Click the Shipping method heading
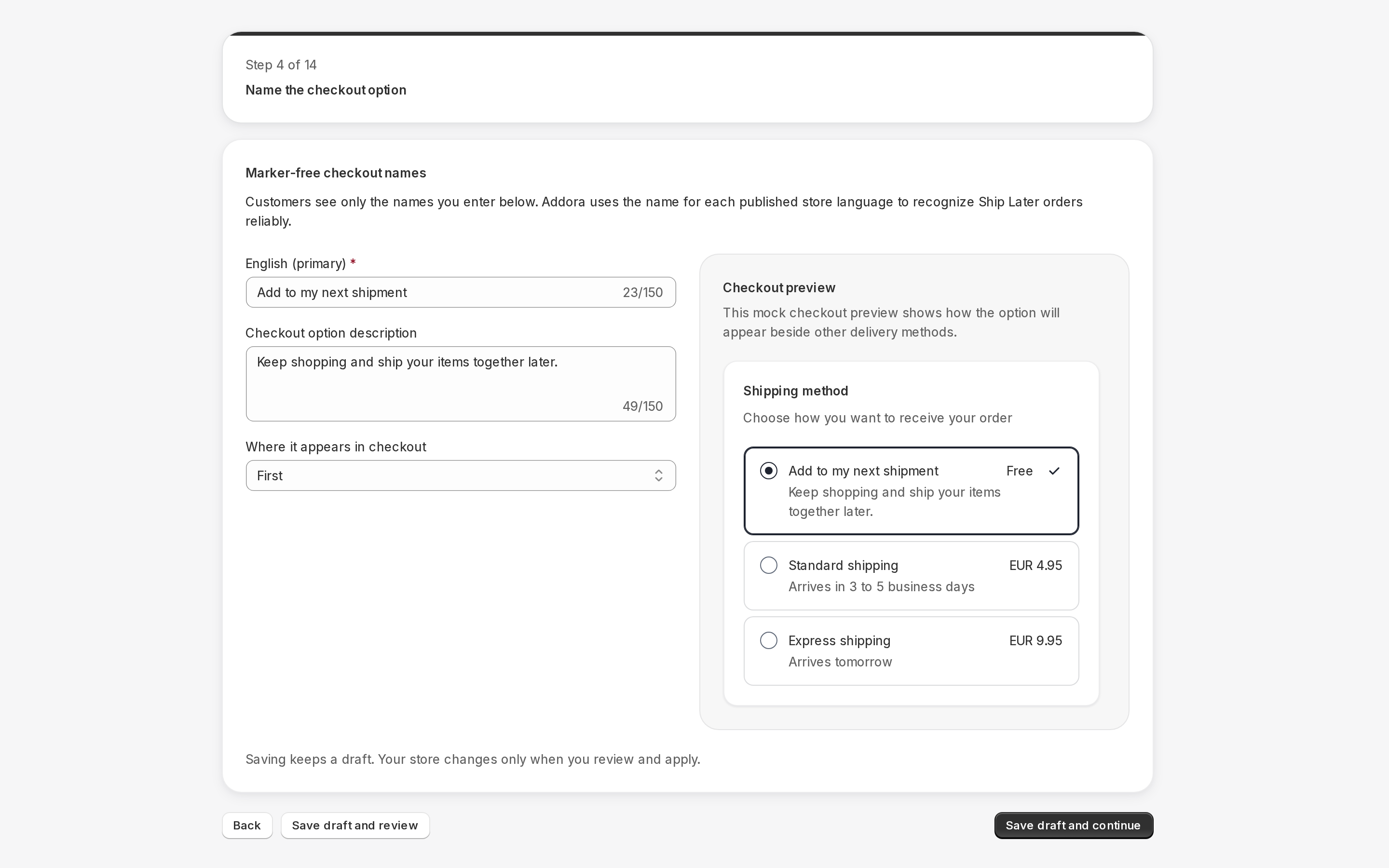Image resolution: width=1389 pixels, height=868 pixels. click(x=795, y=391)
